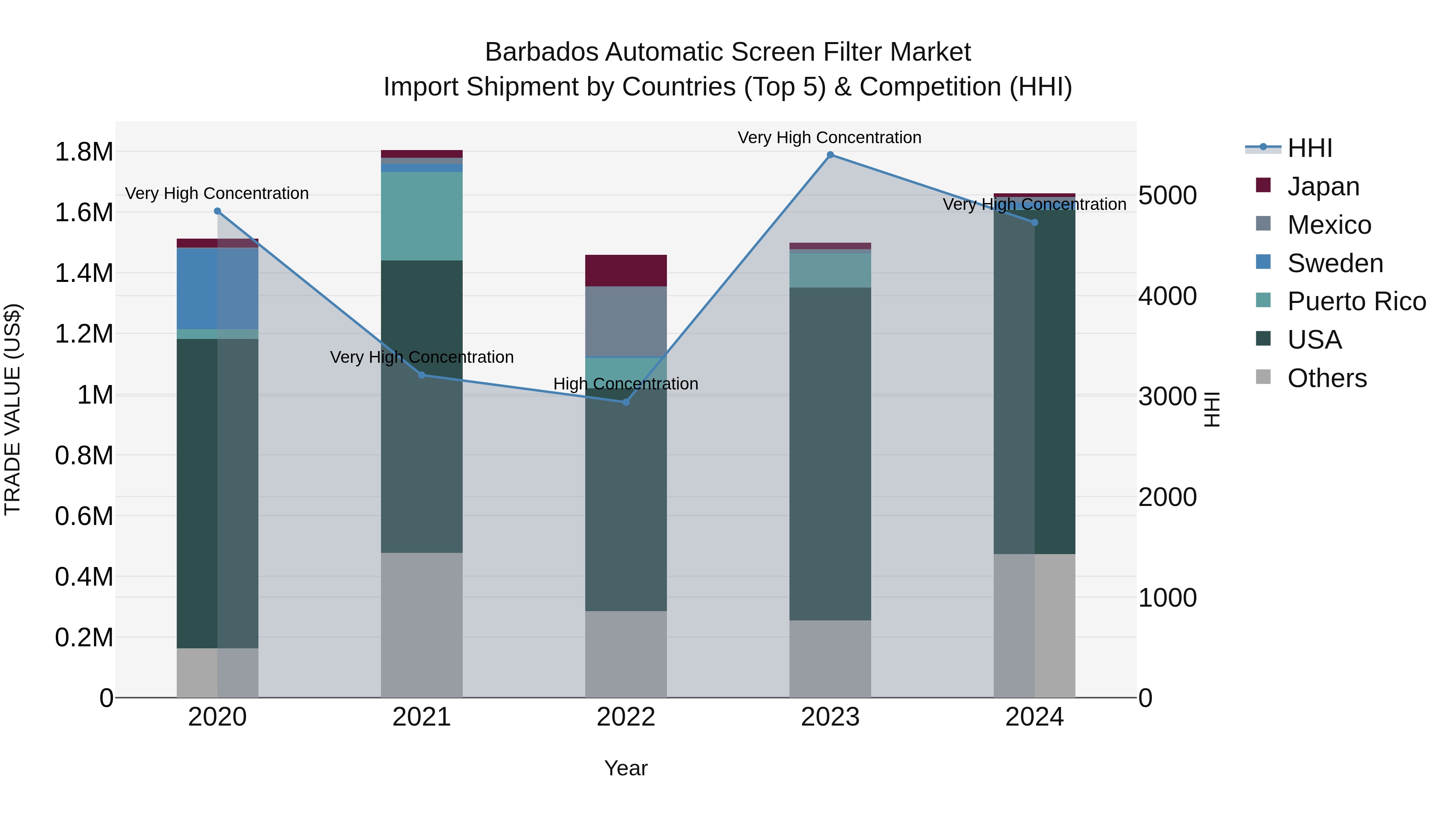Select the 2021 HHI data point
This screenshot has height=819, width=1456.
click(x=422, y=375)
